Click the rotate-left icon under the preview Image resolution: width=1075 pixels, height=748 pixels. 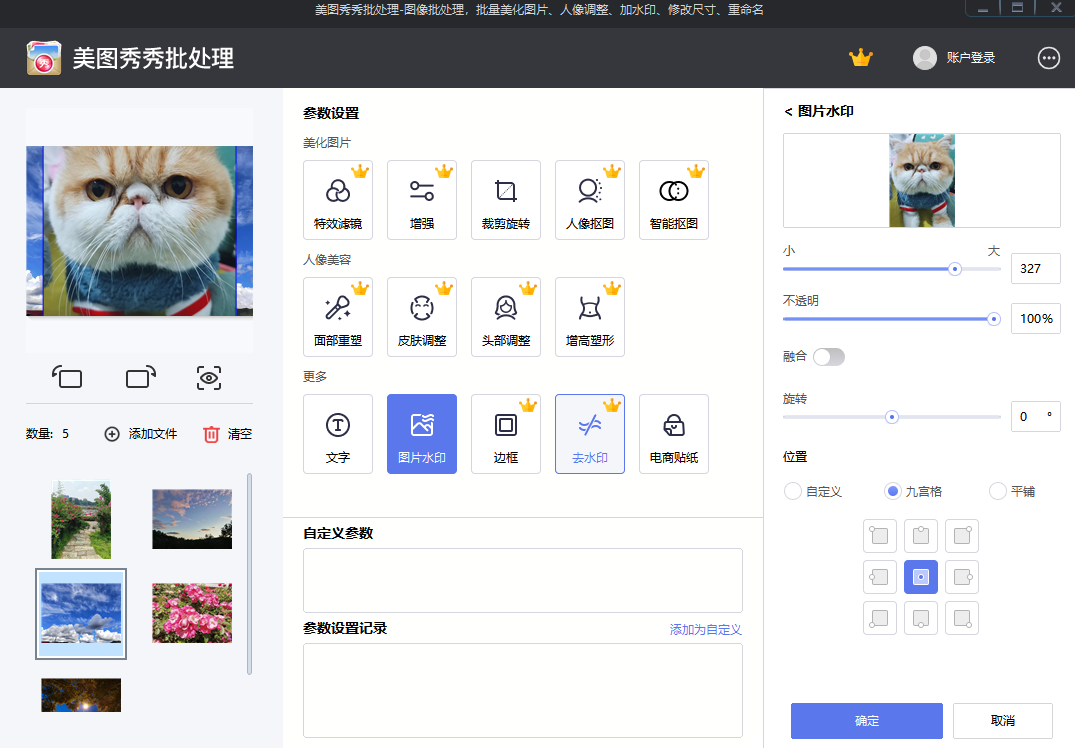[66, 378]
